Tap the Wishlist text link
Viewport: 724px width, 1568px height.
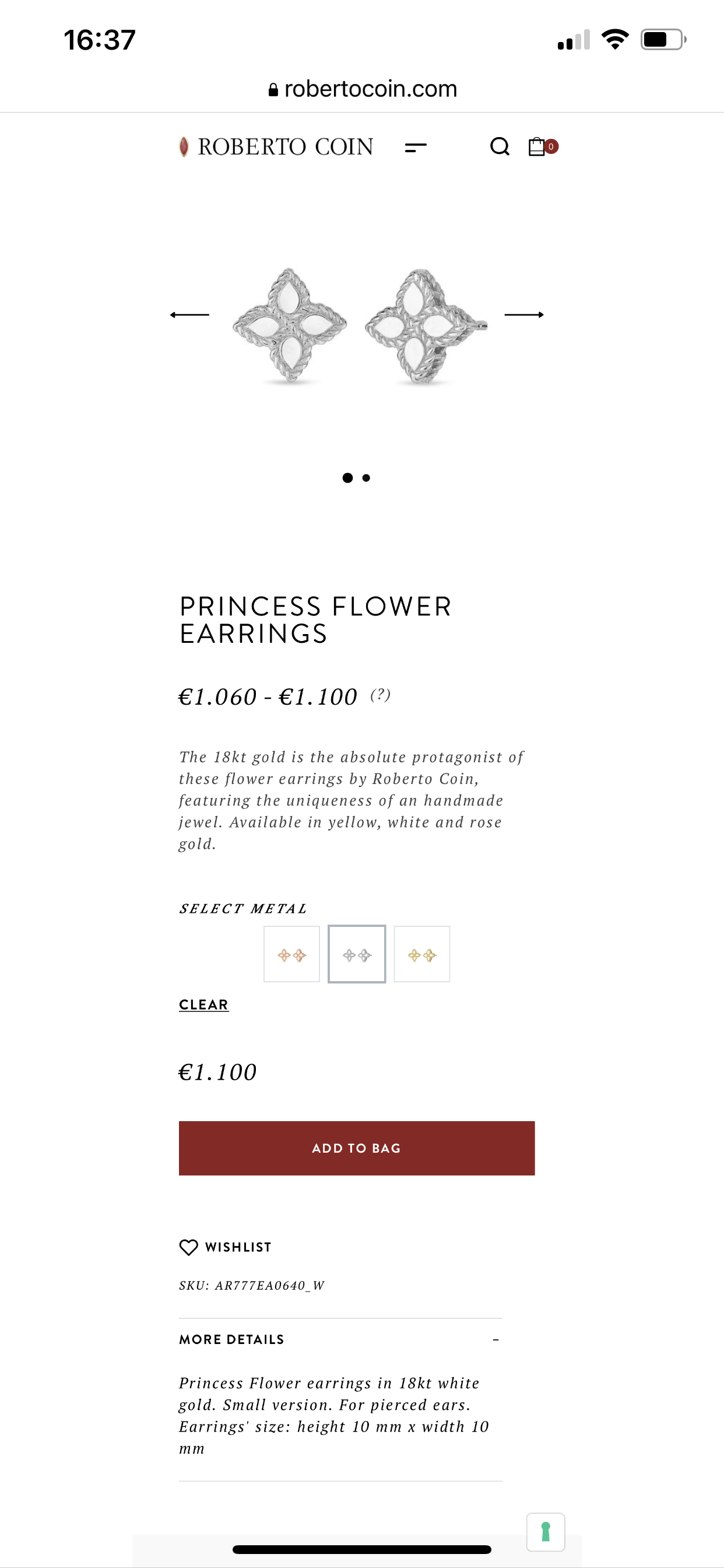(238, 1247)
